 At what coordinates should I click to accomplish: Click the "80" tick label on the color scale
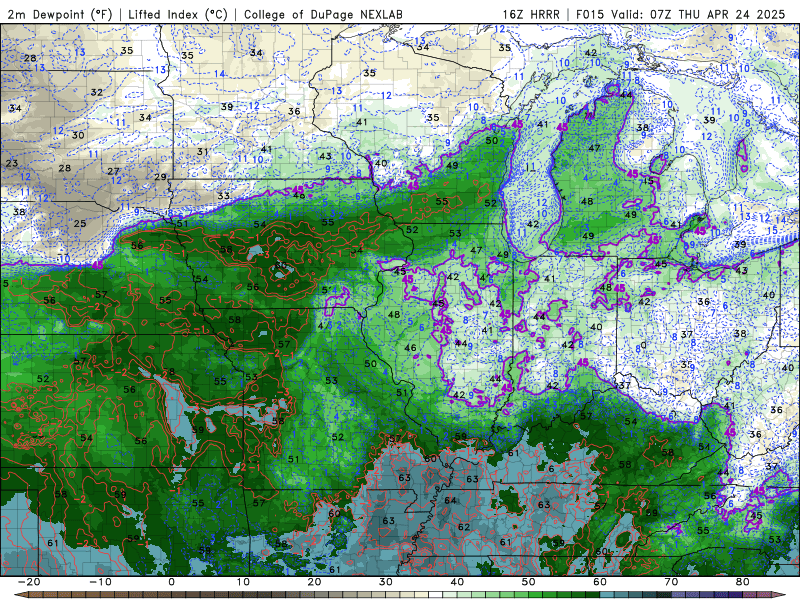click(x=743, y=582)
